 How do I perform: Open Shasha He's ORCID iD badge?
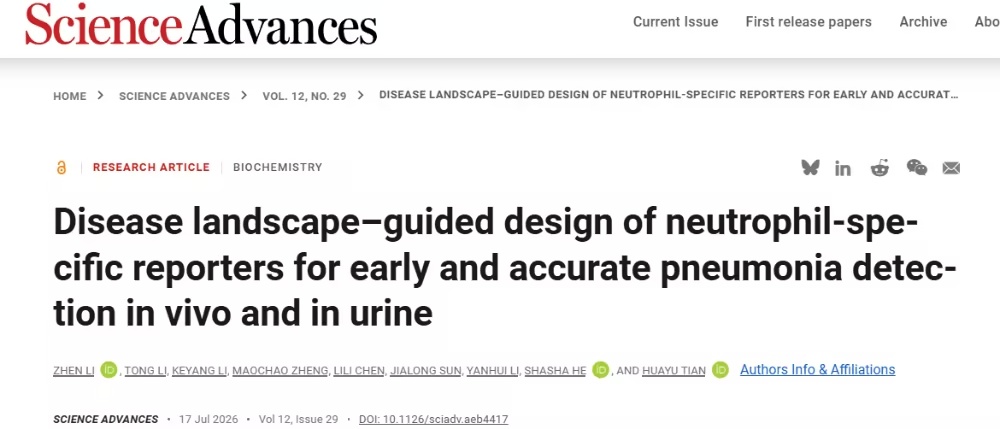tap(600, 370)
